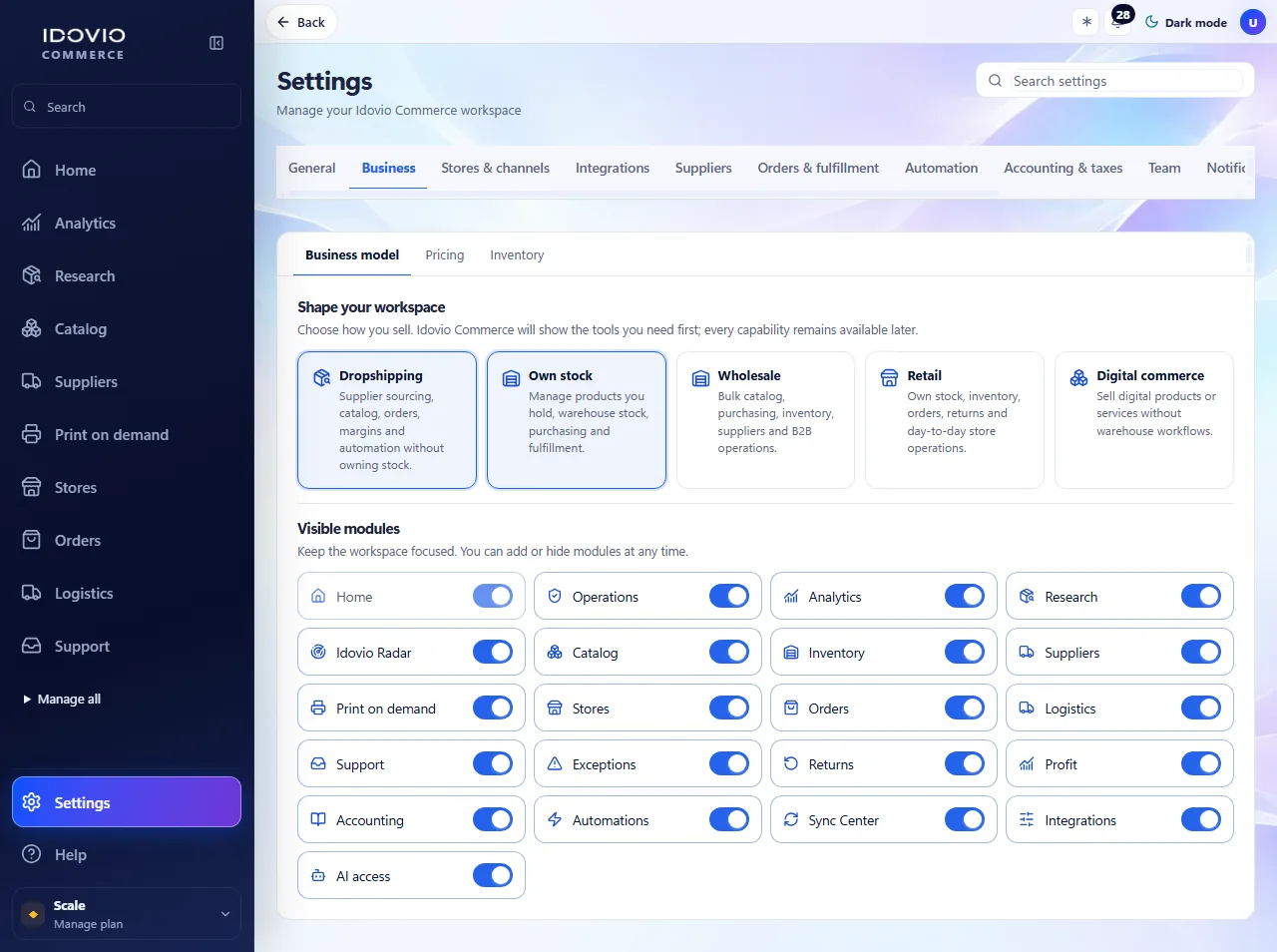Go to Home via sidebar house icon
Image resolution: width=1277 pixels, height=952 pixels.
click(32, 170)
